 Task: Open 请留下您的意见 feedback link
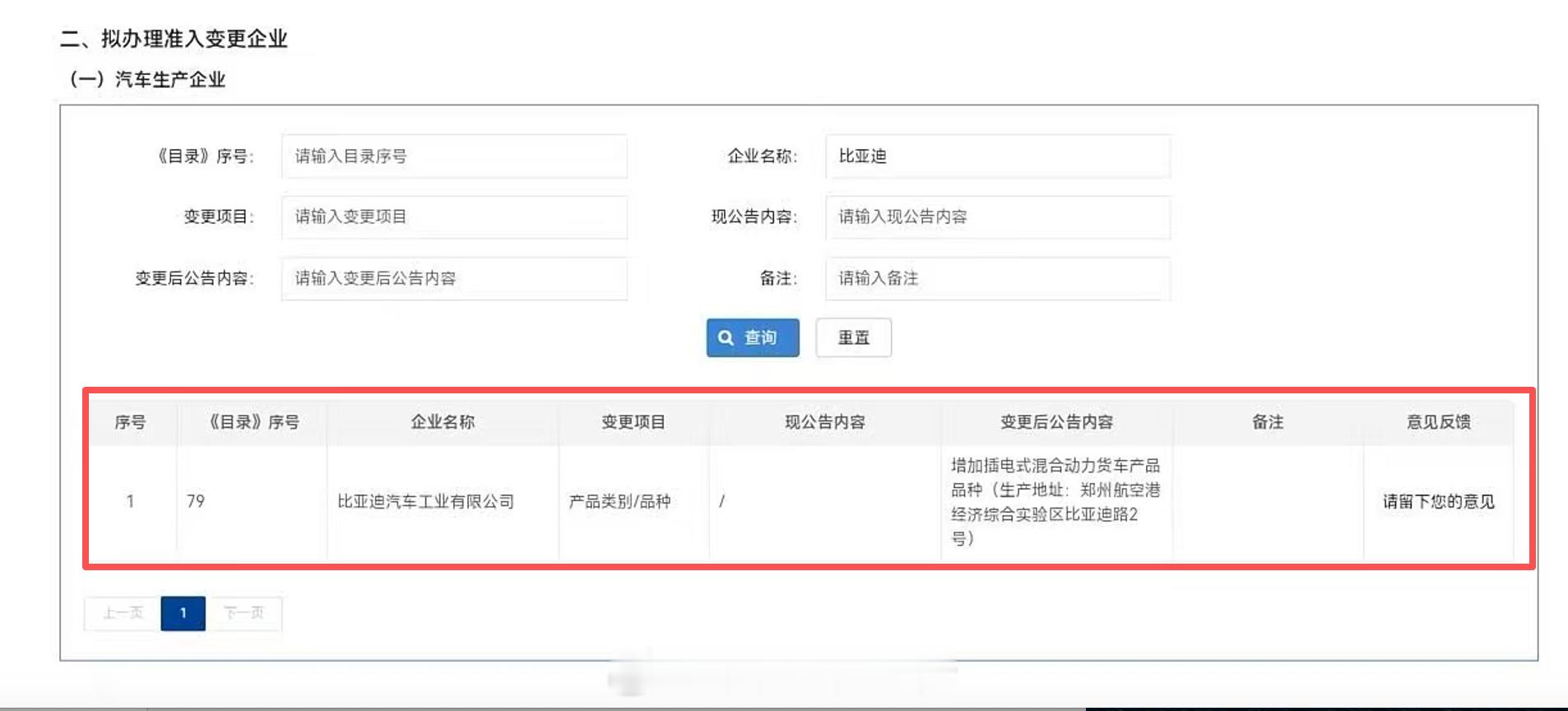coord(1438,501)
